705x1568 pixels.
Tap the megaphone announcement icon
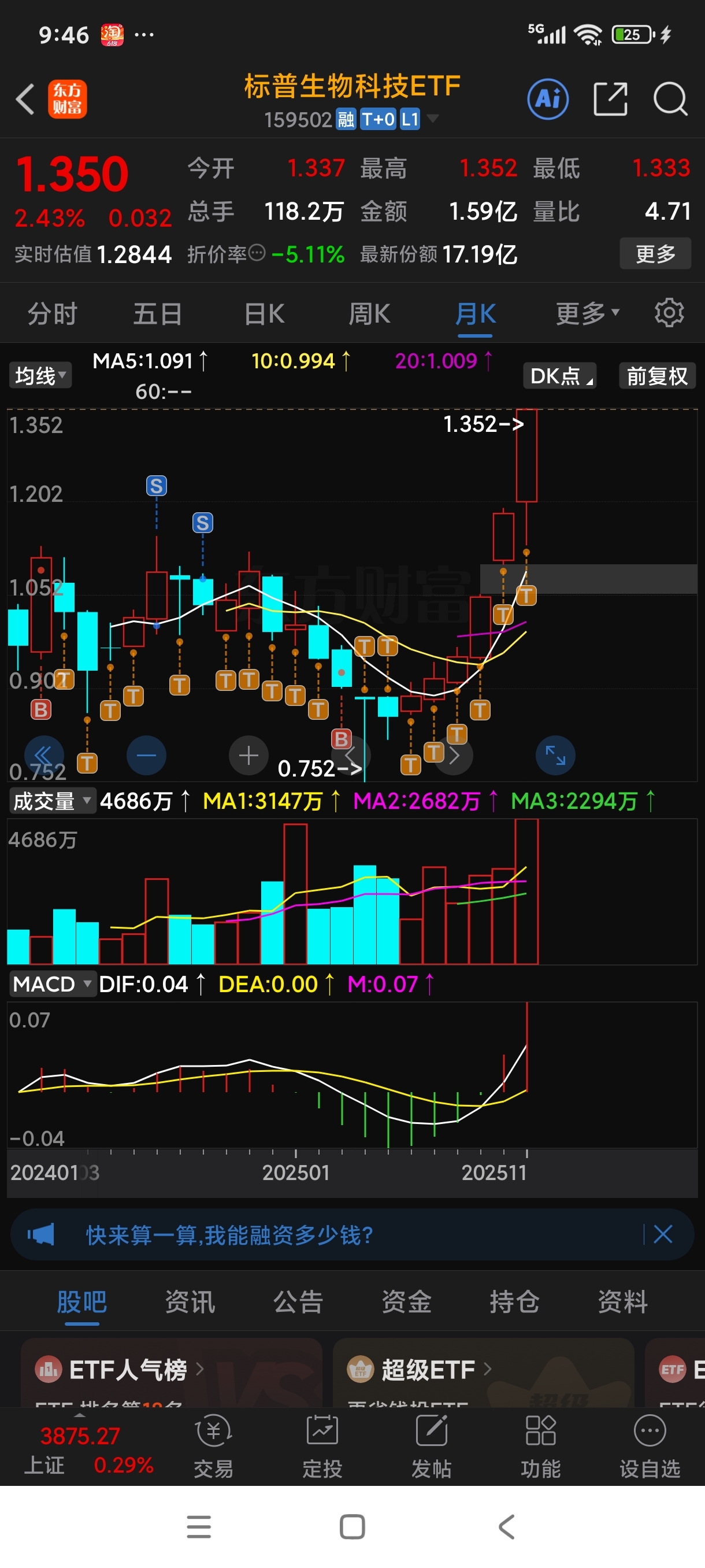pyautogui.click(x=41, y=1234)
